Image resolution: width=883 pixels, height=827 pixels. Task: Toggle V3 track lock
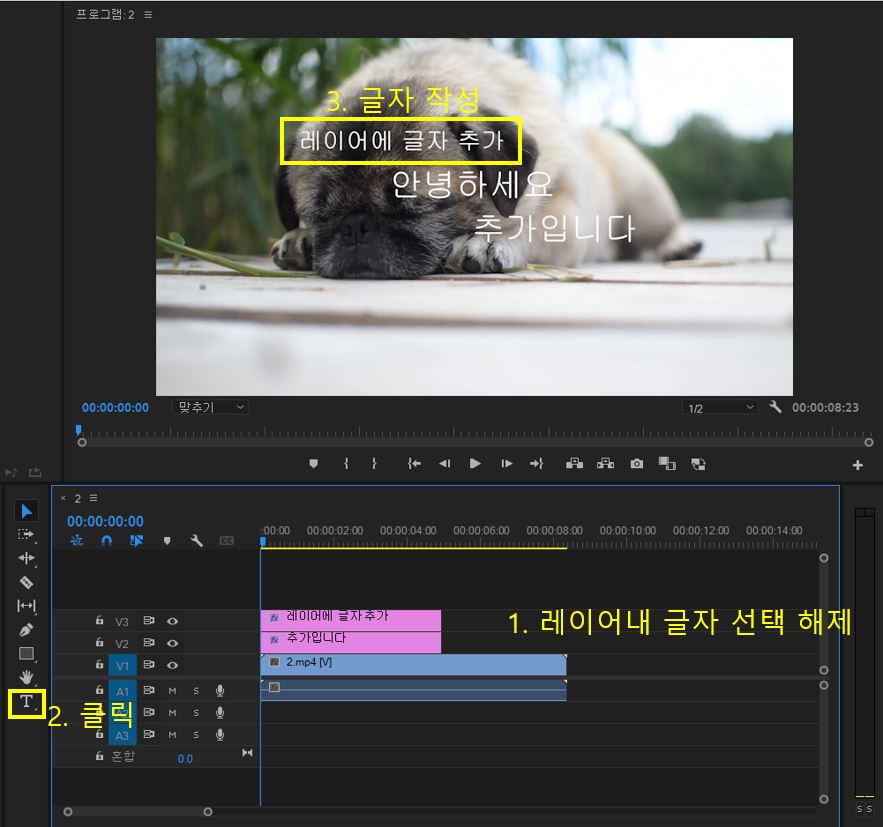[x=100, y=620]
